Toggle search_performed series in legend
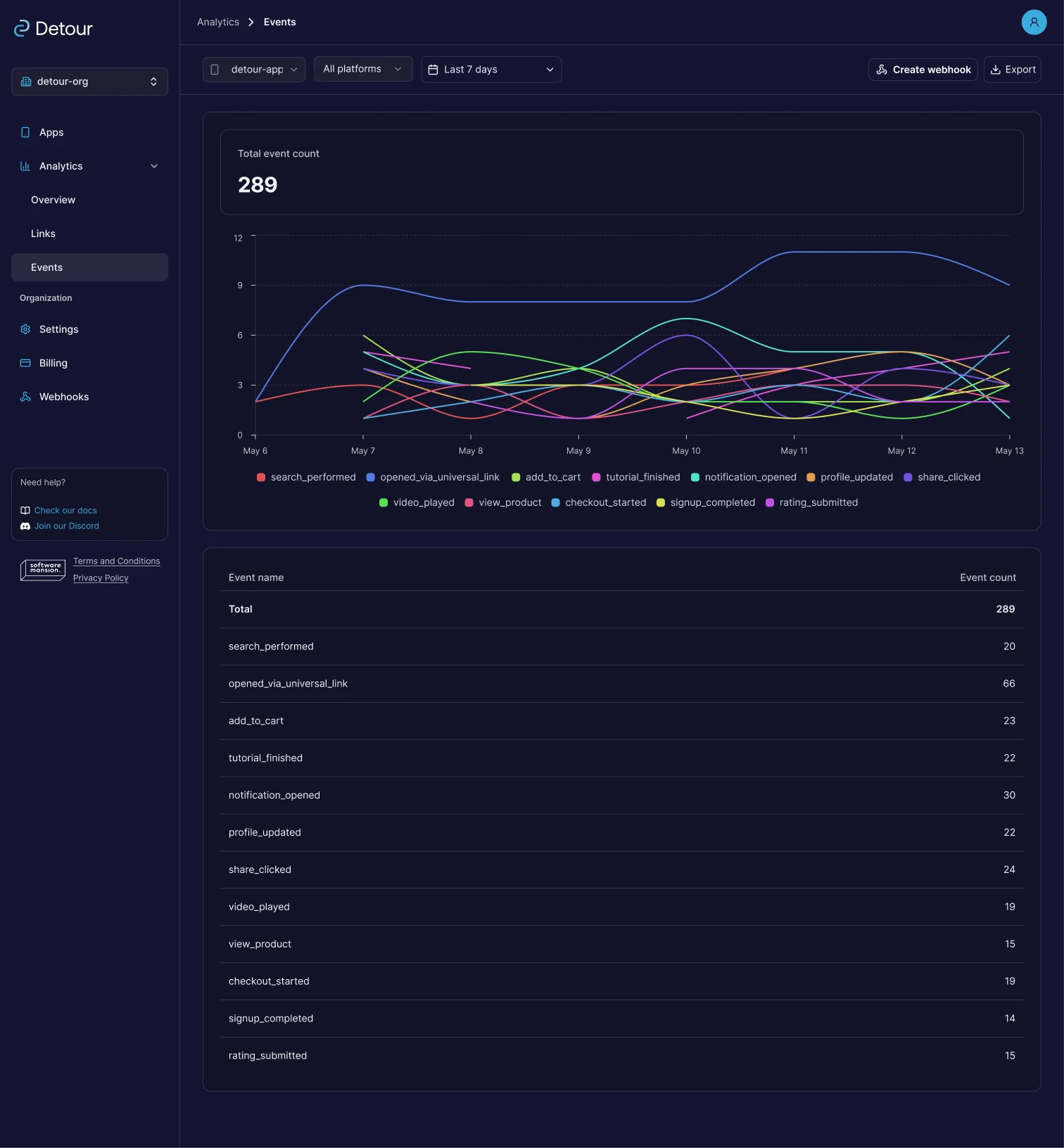The image size is (1064, 1148). tap(306, 477)
